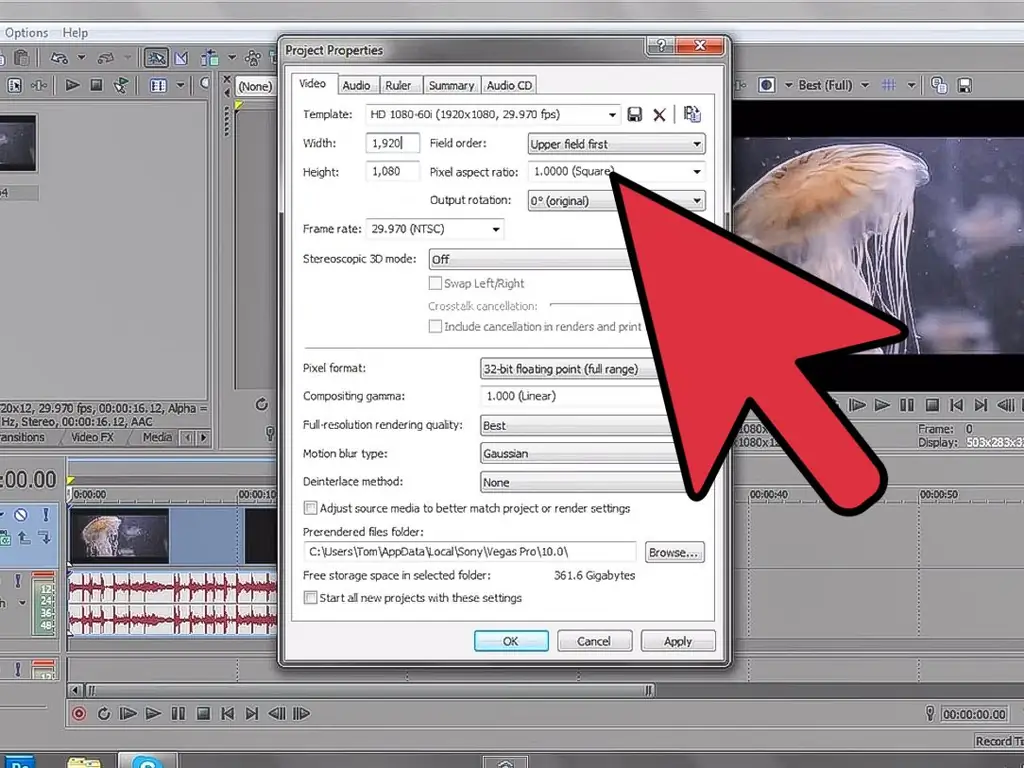
Task: Open Best (Full) preview quality dropdown
Action: (865, 85)
